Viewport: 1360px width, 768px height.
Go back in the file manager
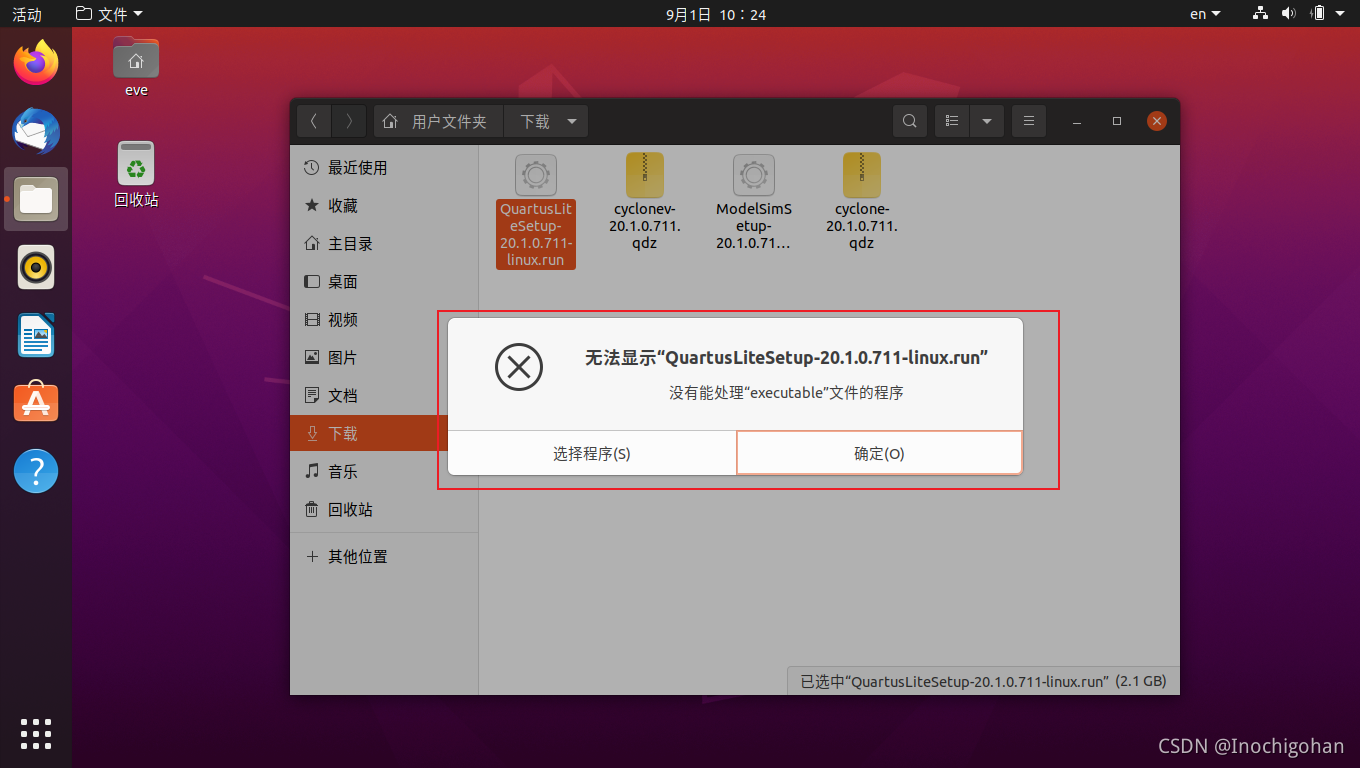click(314, 121)
